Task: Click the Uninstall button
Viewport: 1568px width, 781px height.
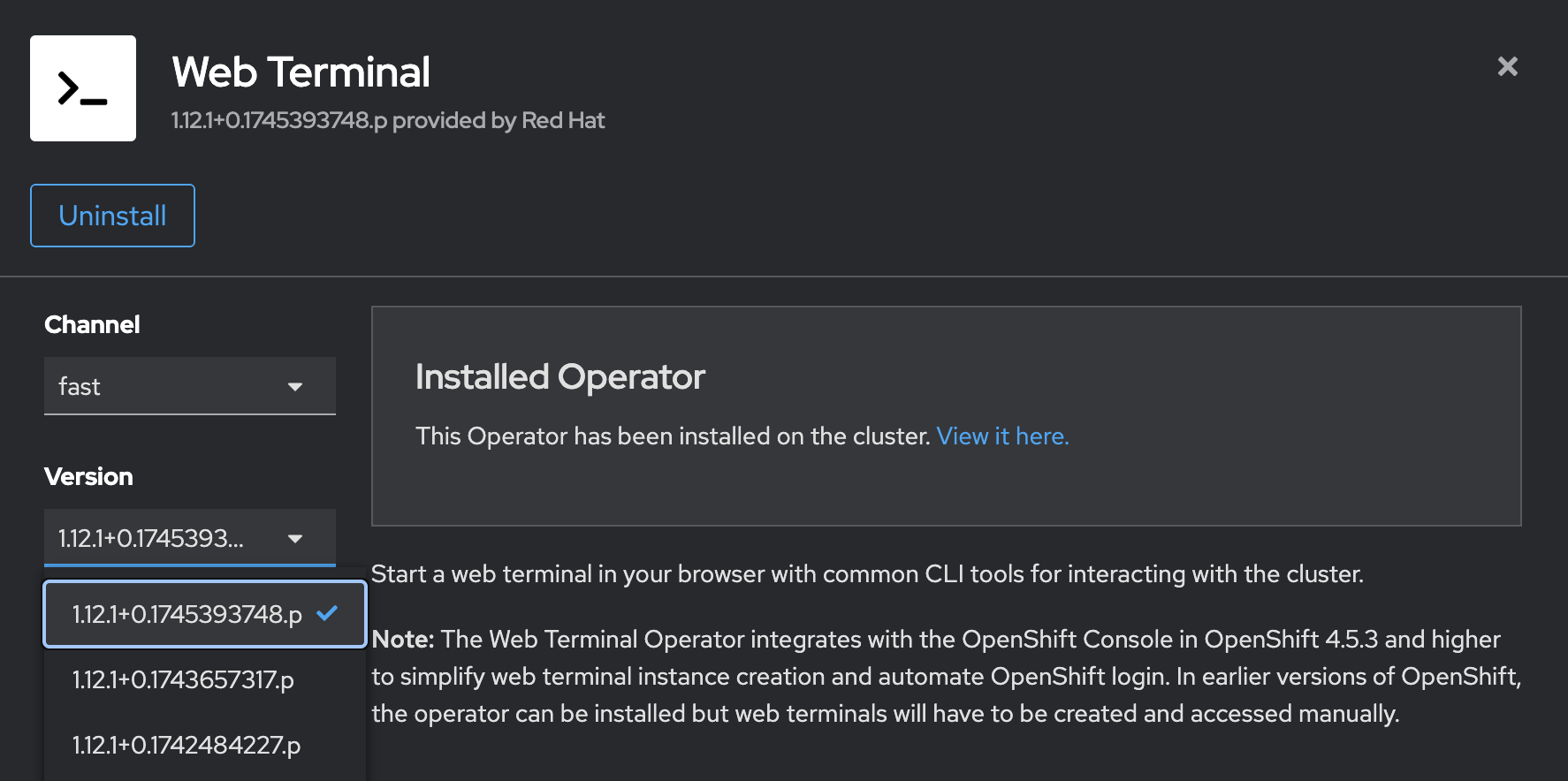Action: coord(112,216)
